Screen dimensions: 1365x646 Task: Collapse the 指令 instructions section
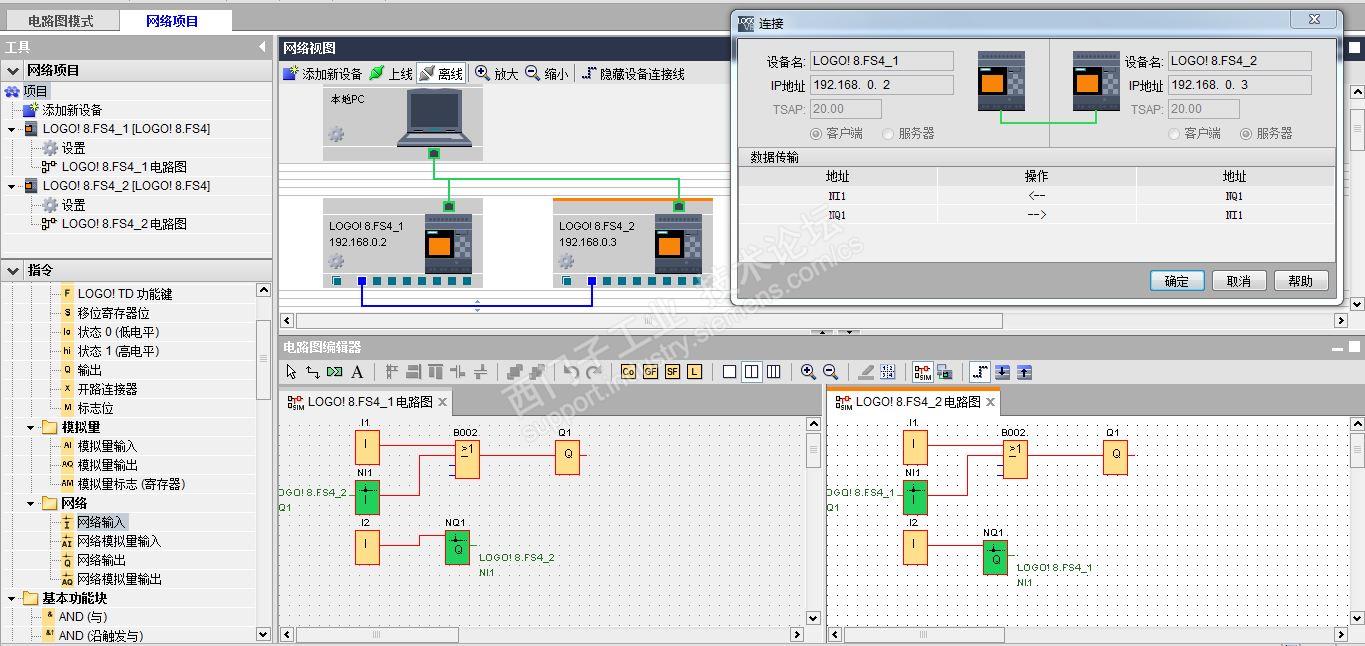click(14, 270)
